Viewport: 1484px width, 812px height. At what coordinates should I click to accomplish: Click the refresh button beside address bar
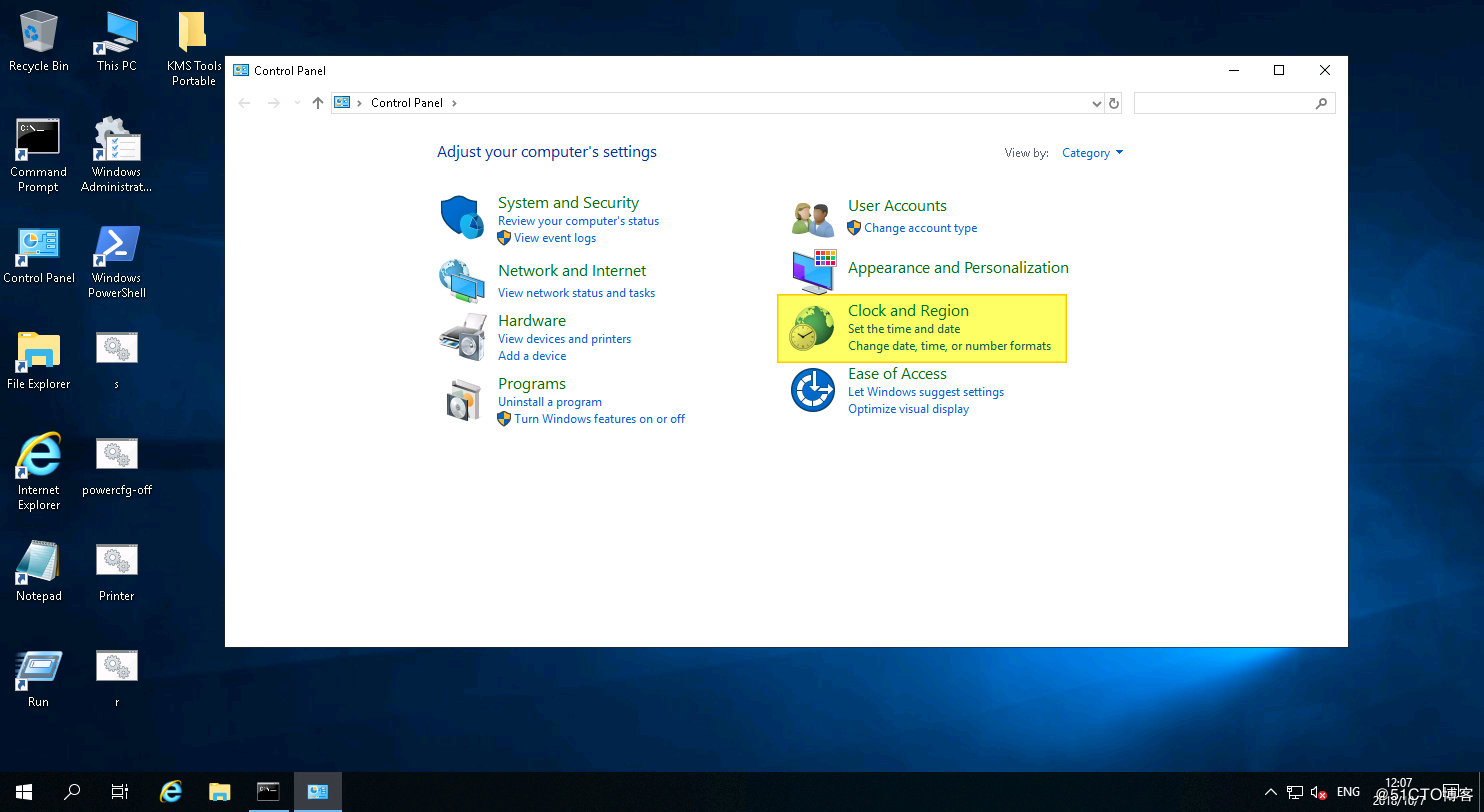click(x=1114, y=103)
